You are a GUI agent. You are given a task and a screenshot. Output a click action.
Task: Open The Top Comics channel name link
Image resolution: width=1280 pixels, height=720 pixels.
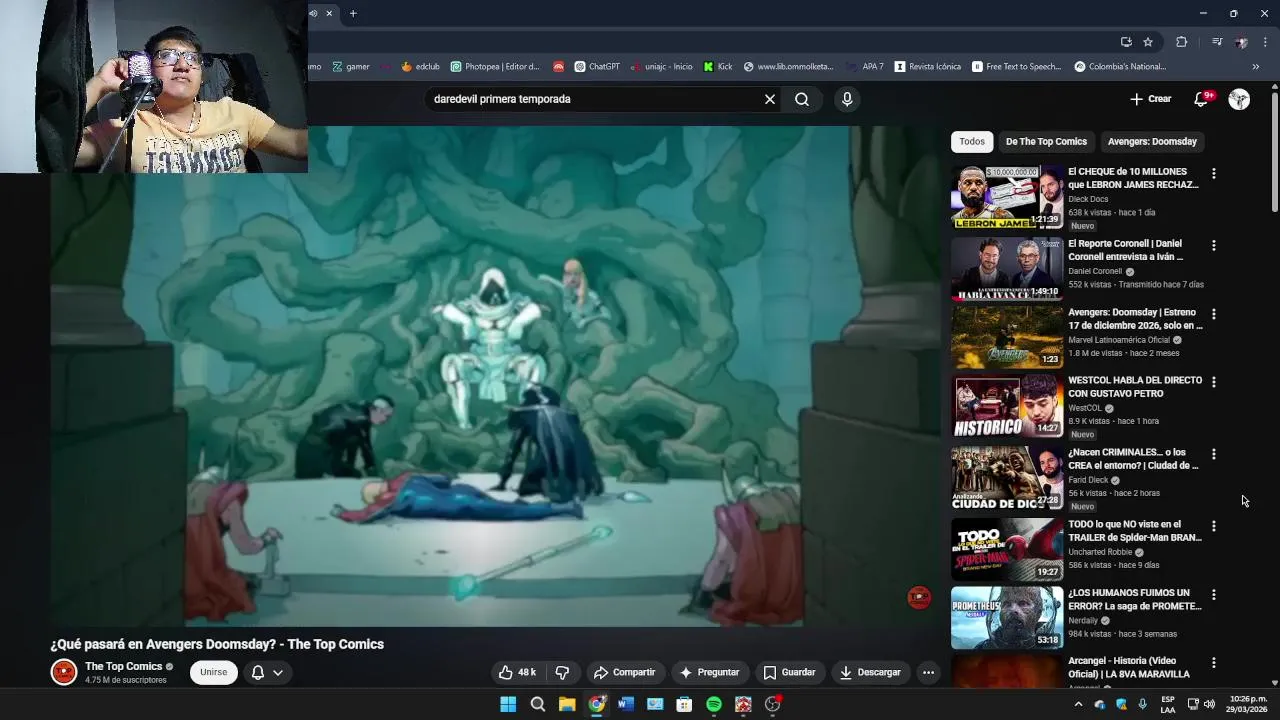(123, 666)
